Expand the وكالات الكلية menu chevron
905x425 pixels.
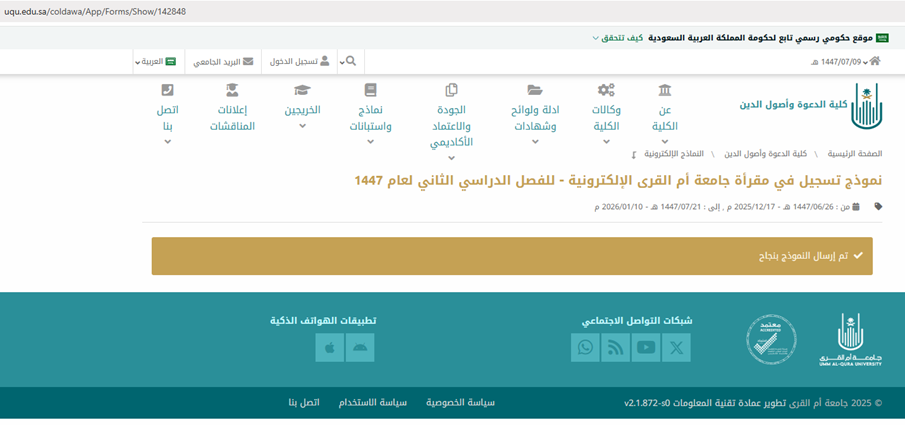[x=606, y=141]
